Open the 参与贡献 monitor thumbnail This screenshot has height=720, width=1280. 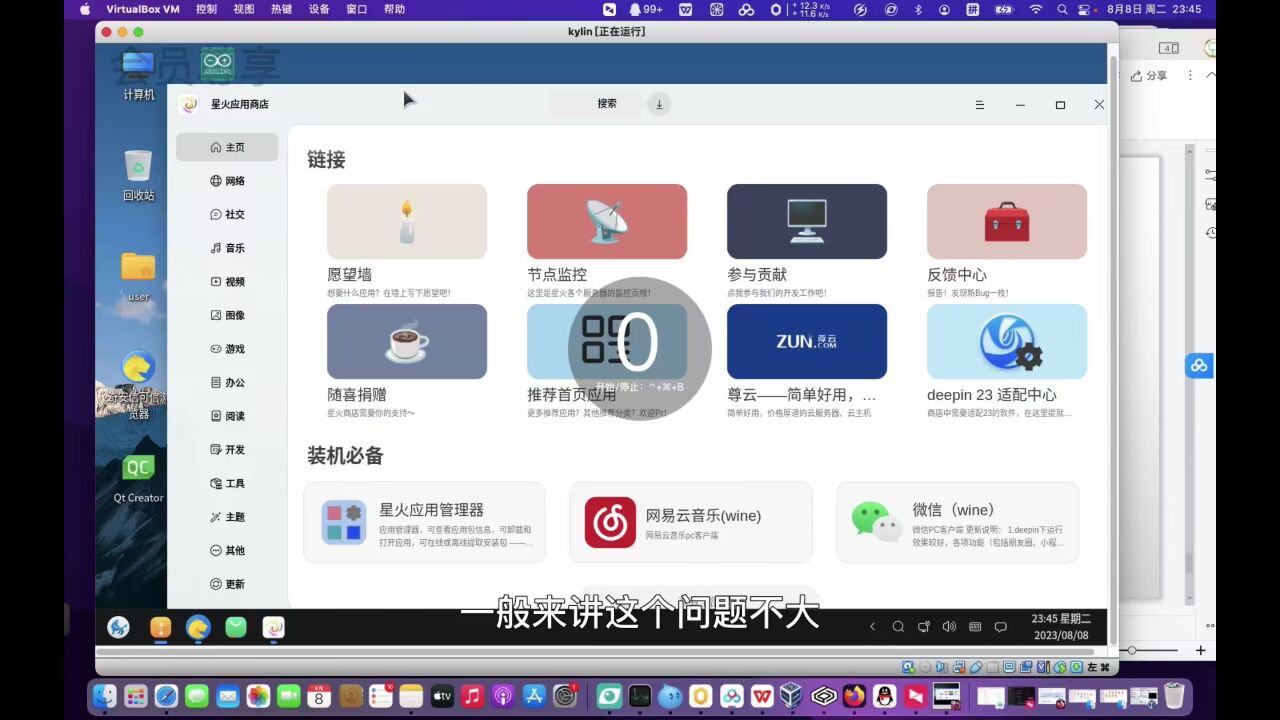click(x=807, y=221)
